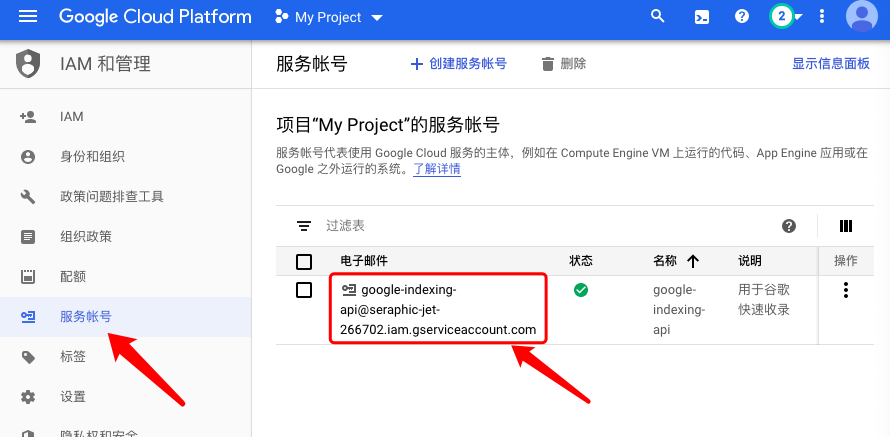Click the 名称 sort arrow
This screenshot has height=437, width=890.
[x=692, y=262]
